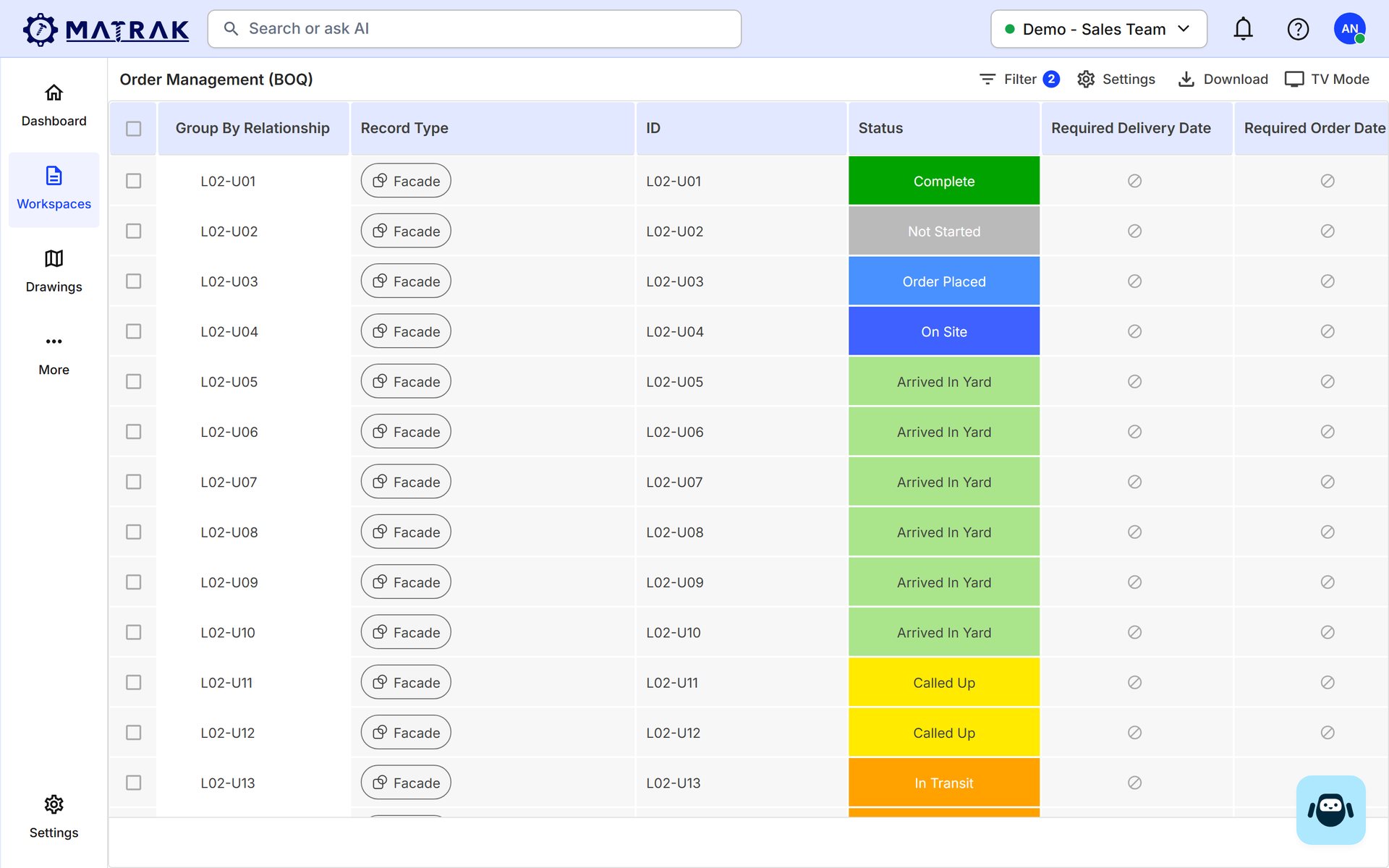This screenshot has height=868, width=1389.
Task: Click the L02-U07 group name
Action: click(229, 482)
